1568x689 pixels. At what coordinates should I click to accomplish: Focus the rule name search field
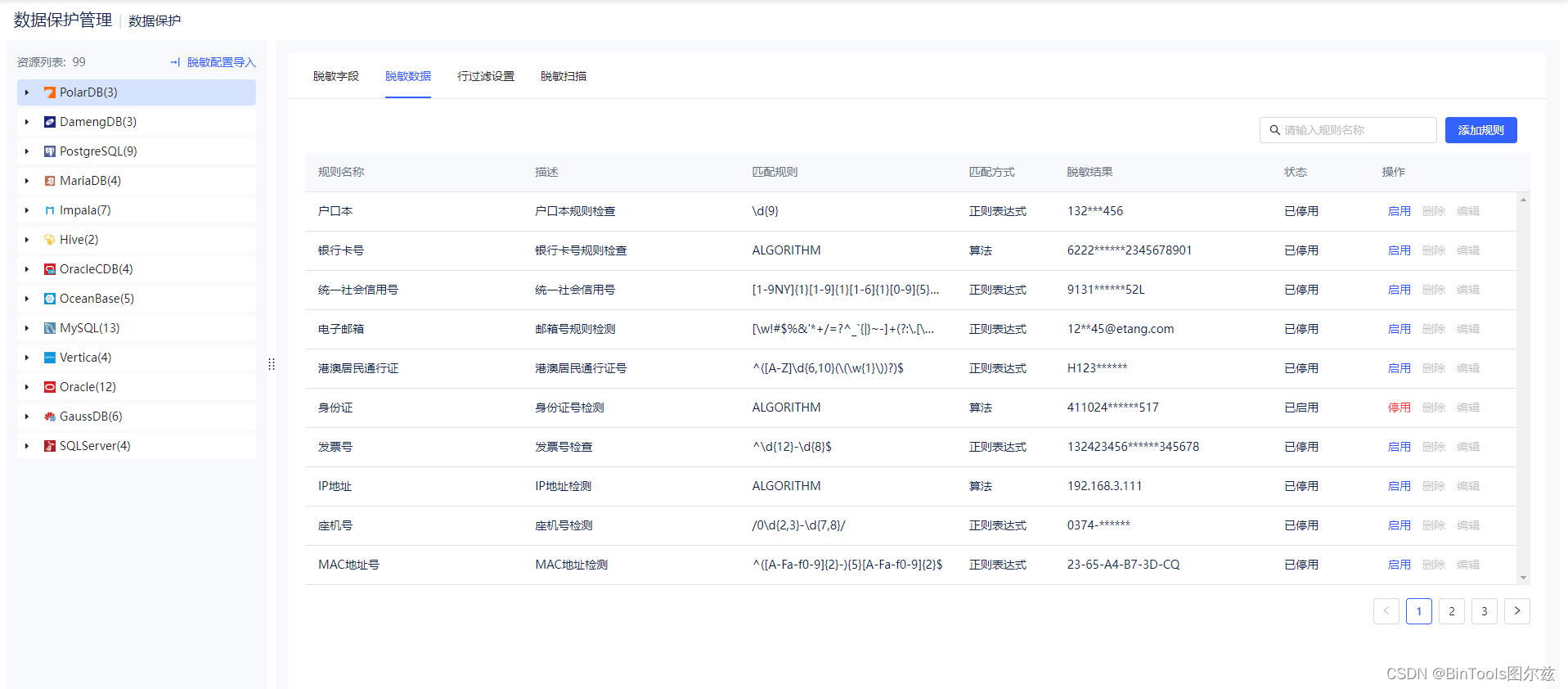[x=1348, y=130]
